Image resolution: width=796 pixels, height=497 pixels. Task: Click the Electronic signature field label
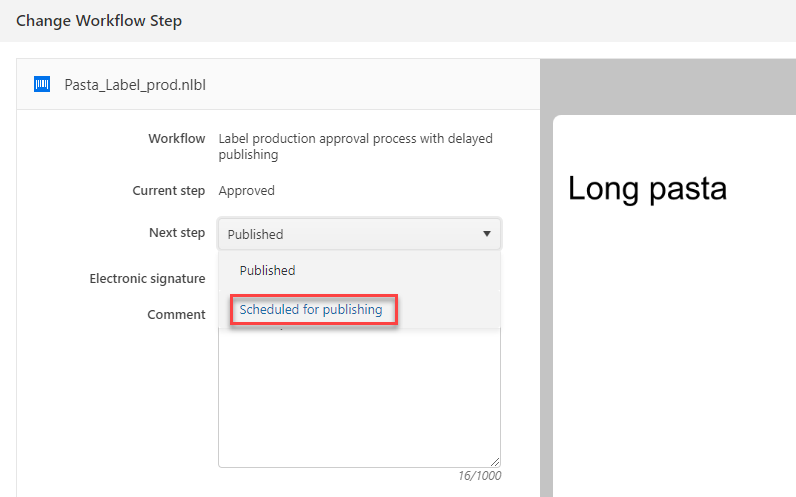click(x=147, y=279)
